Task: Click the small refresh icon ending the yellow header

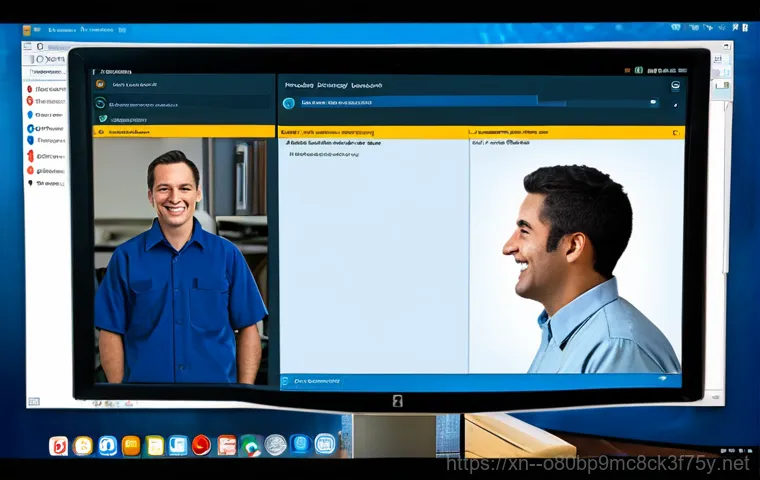Action: tap(675, 132)
